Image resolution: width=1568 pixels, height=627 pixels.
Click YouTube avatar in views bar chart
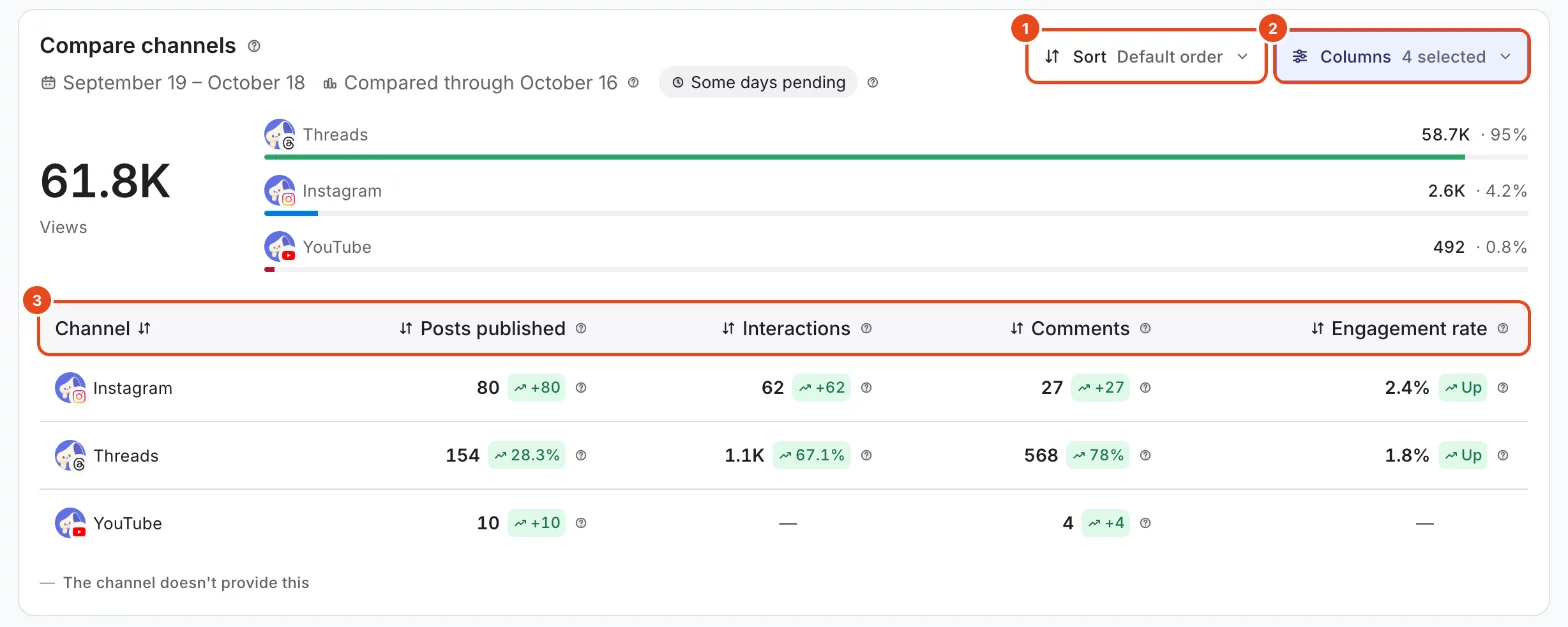(x=280, y=247)
